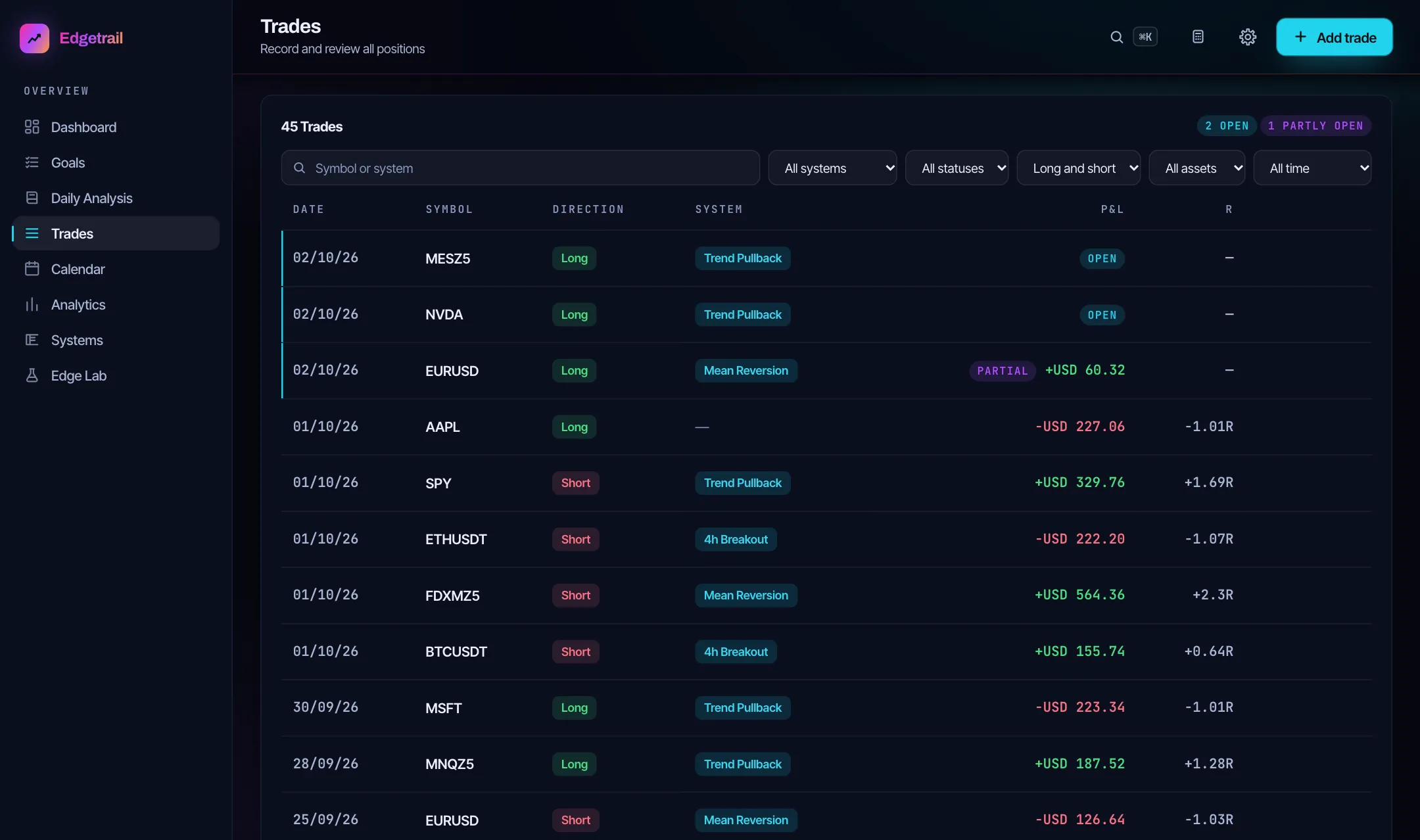This screenshot has height=840, width=1420.
Task: Expand the All statuses dropdown
Action: [x=957, y=168]
